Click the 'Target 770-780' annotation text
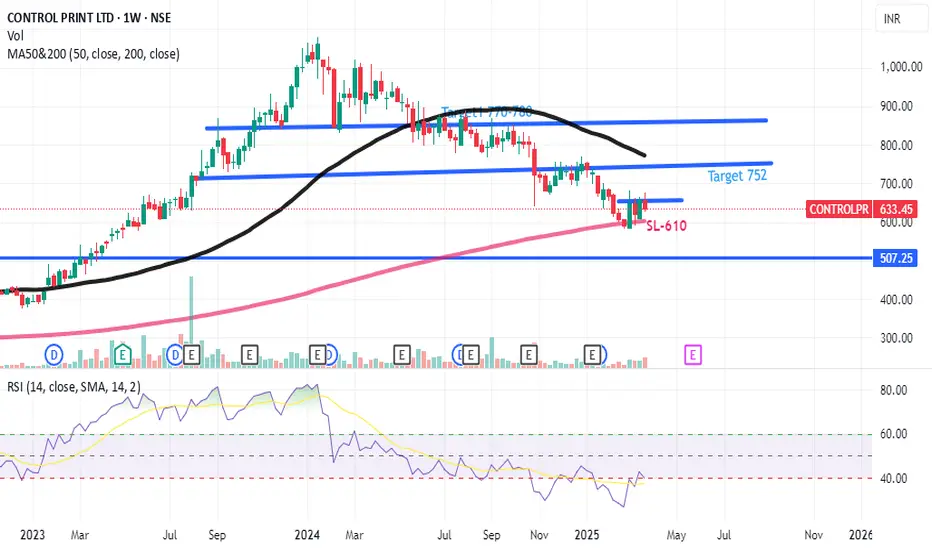The image size is (932, 550). [x=487, y=112]
